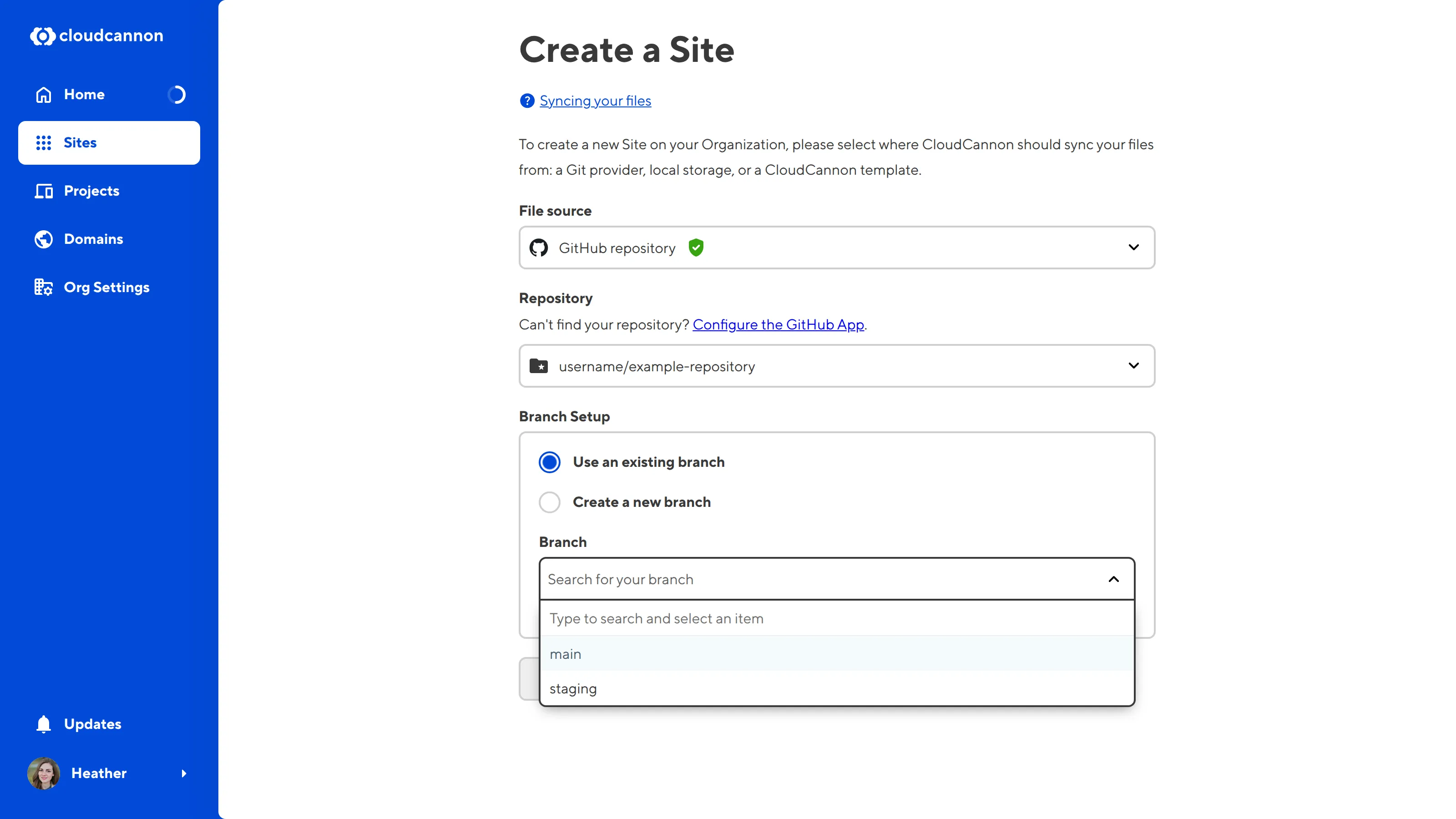Select the Domains globe icon

43,239
